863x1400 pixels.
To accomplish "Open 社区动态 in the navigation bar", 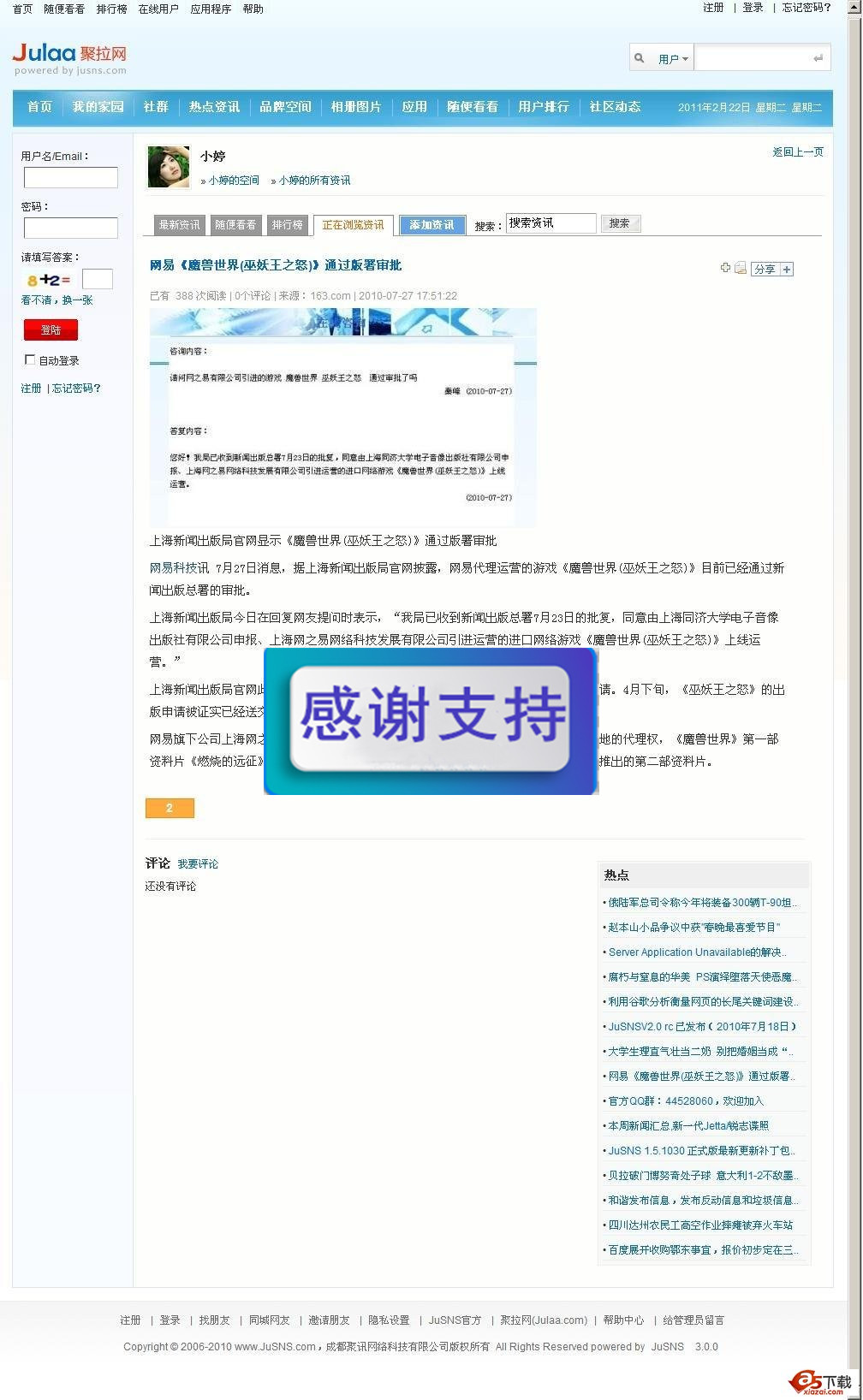I will pos(615,107).
